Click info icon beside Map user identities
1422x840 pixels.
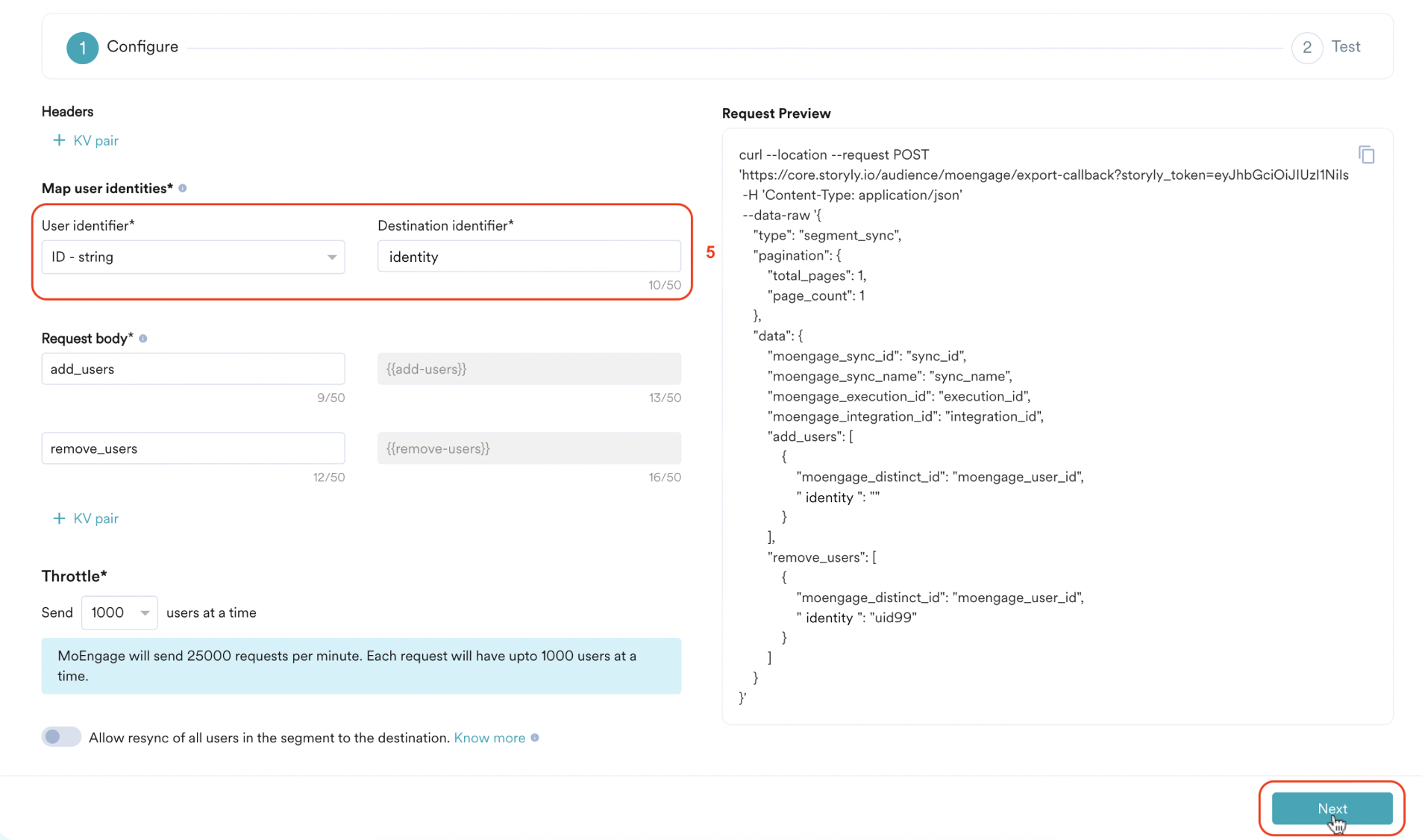click(183, 188)
